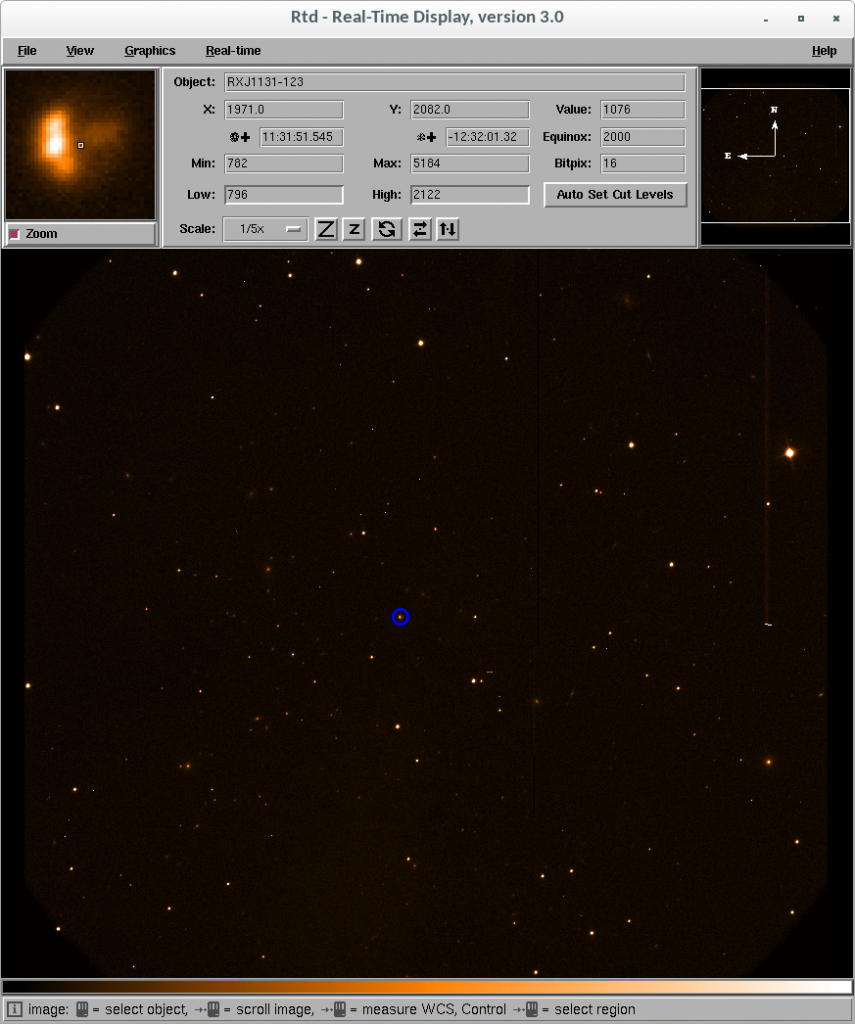Image resolution: width=855 pixels, height=1024 pixels.
Task: Rotate the image using the rotate icon
Action: [x=386, y=229]
